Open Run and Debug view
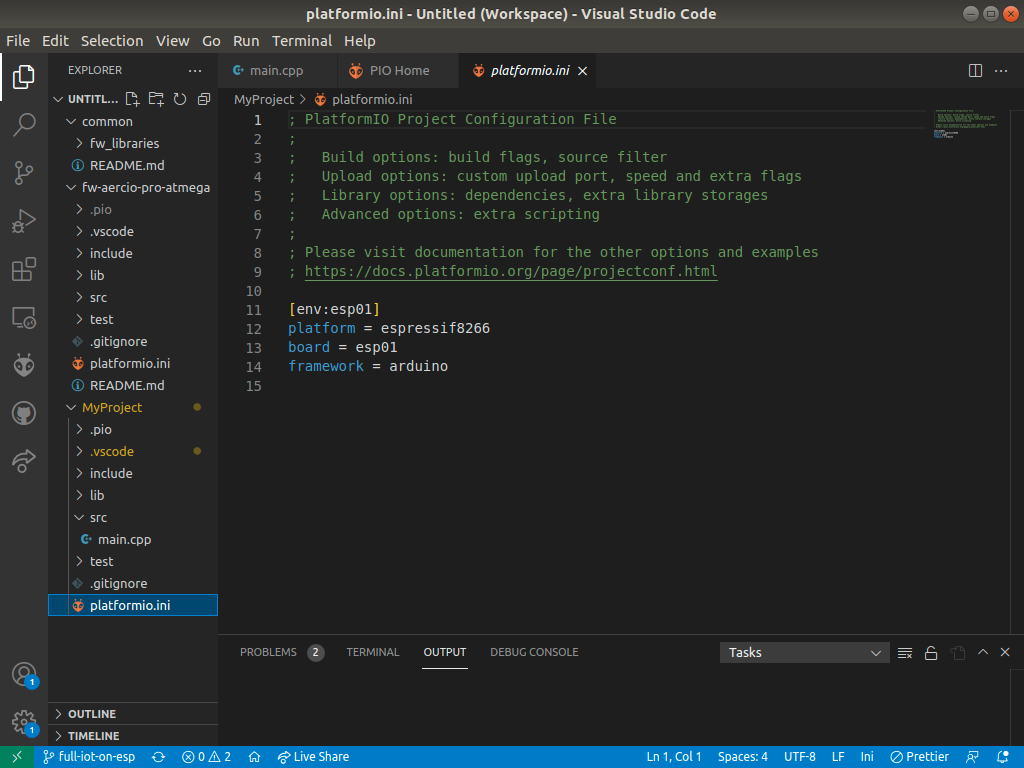Viewport: 1024px width, 768px height. pos(24,221)
